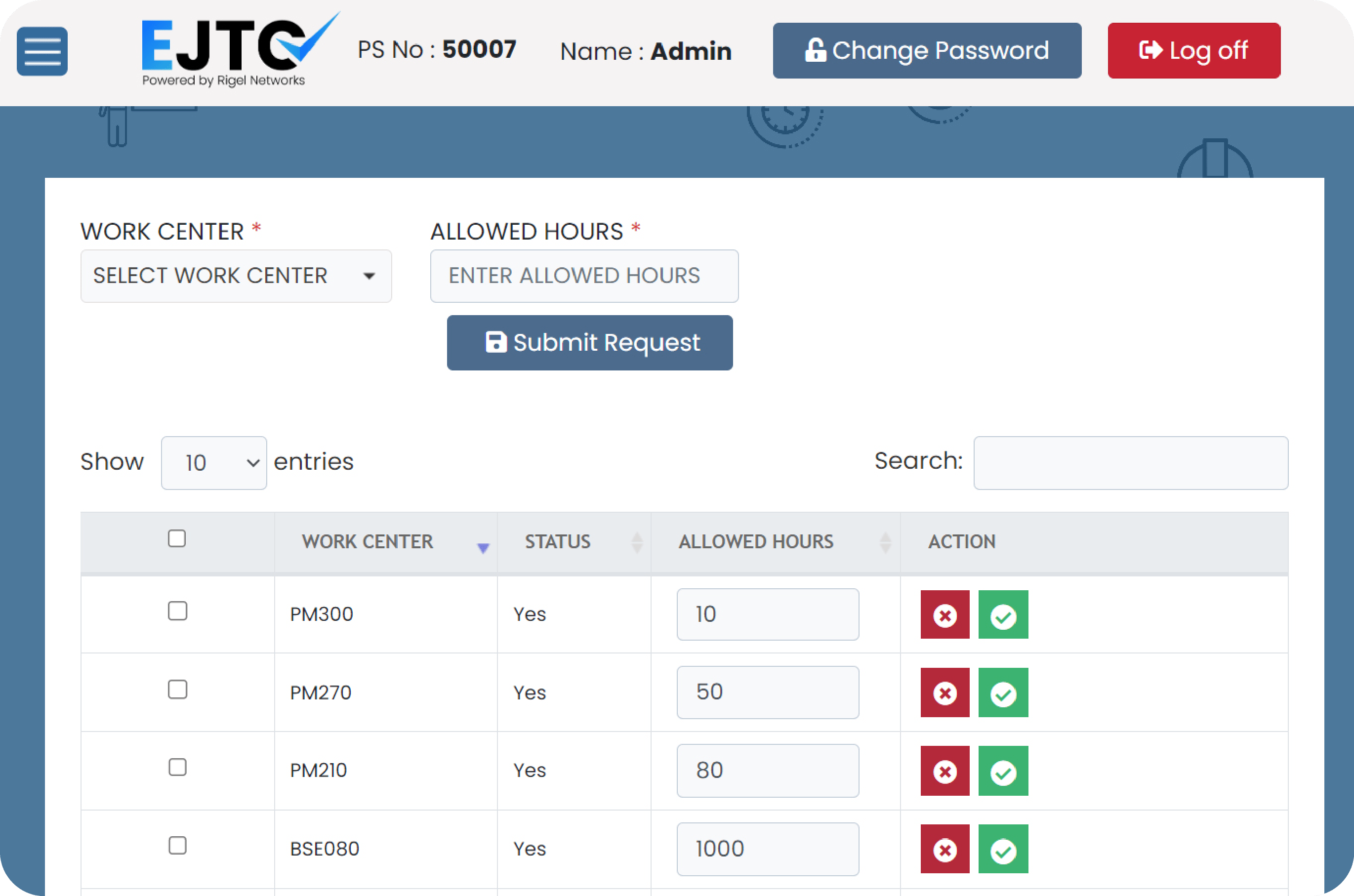
Task: Click the Name Admin text
Action: 646,51
